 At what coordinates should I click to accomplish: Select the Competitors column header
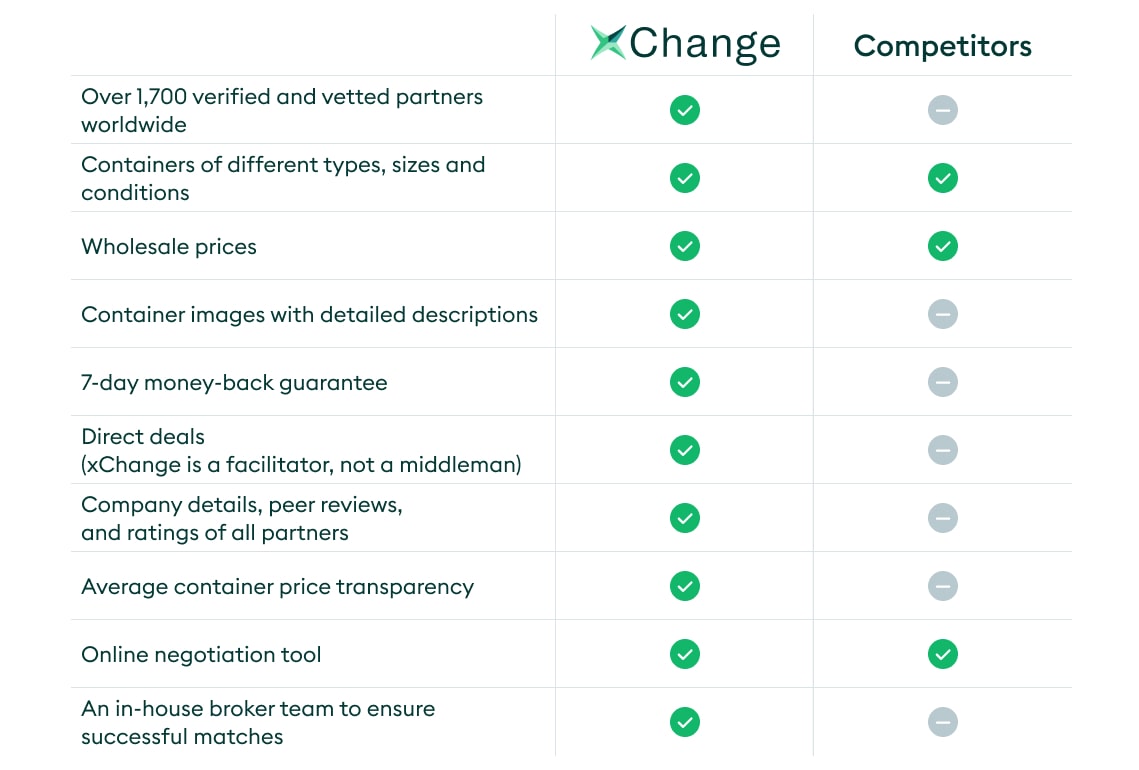(942, 46)
